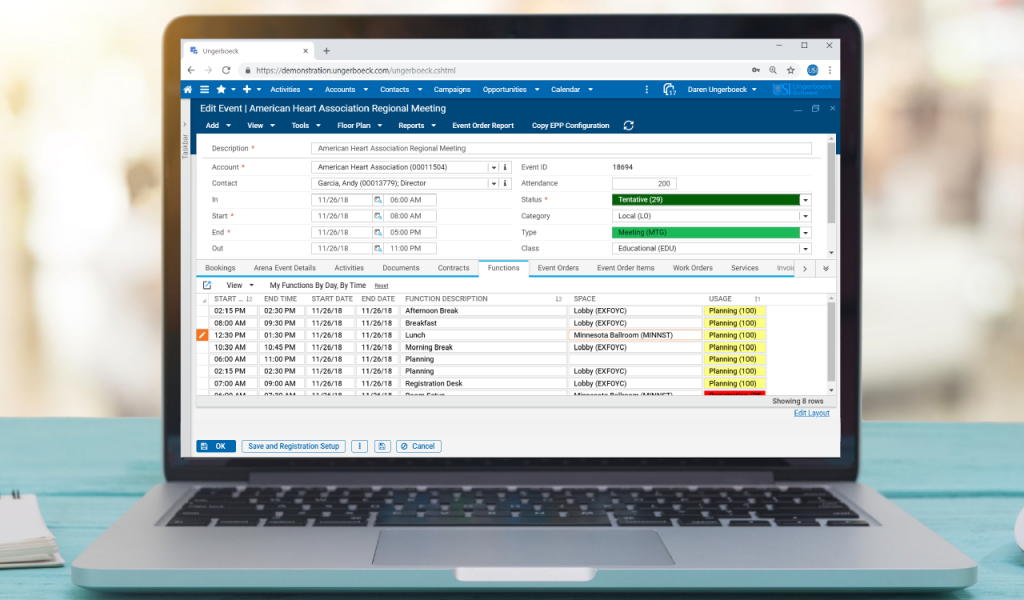
Task: Click the refresh icon beside Copy EPP Configuration
Action: 628,126
